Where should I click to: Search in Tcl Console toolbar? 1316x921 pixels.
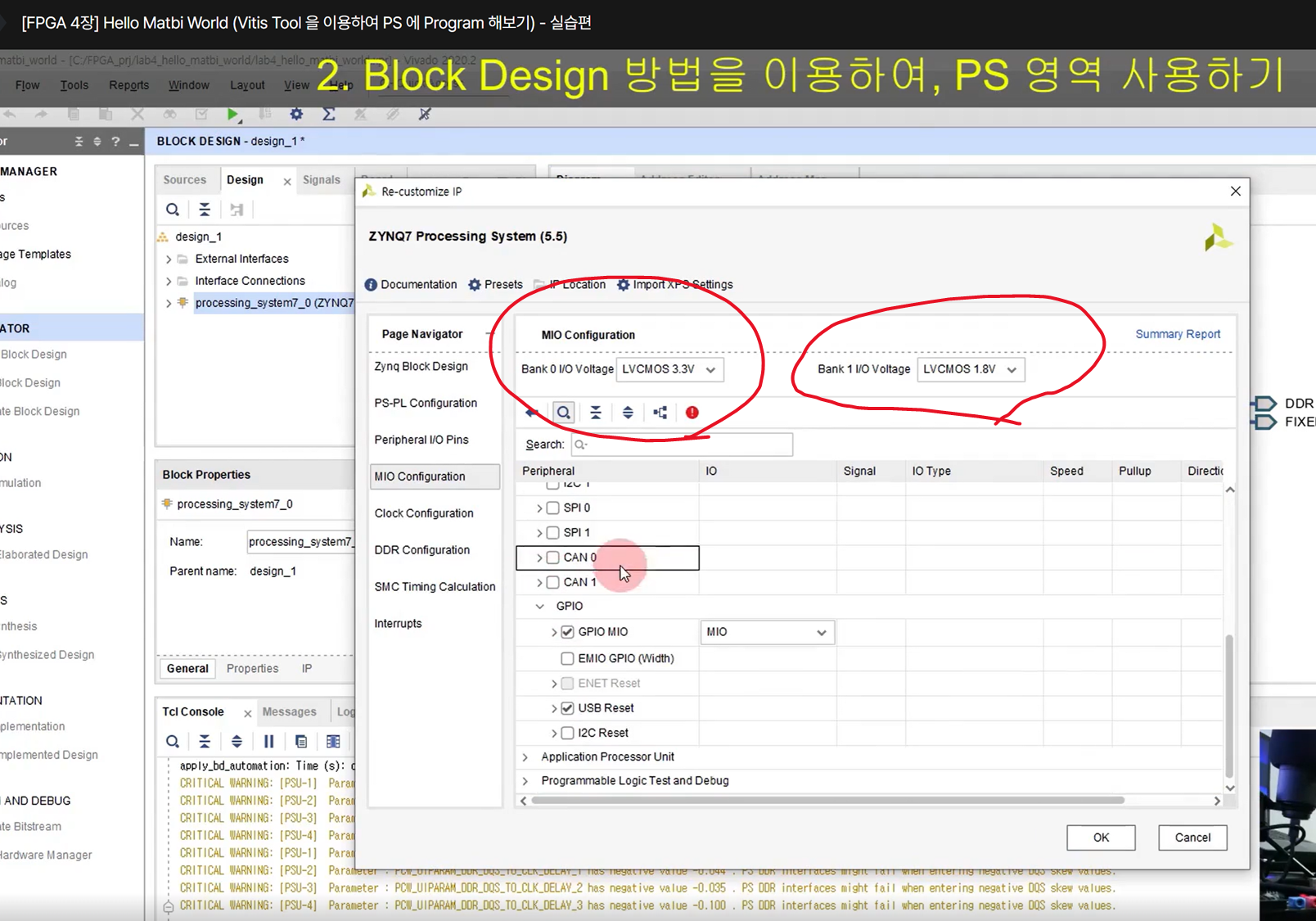point(173,742)
